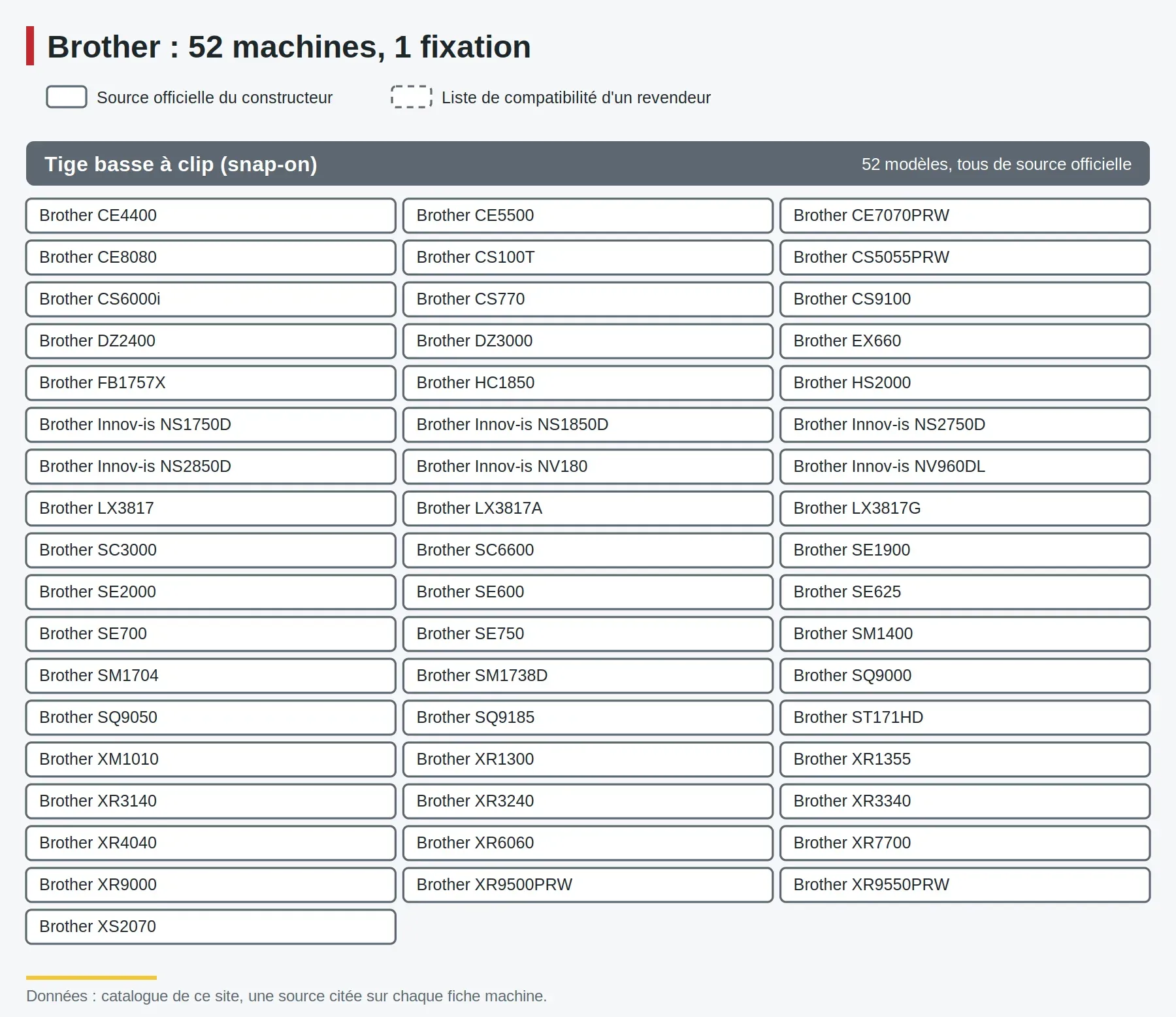Open the Brother CS100T entry
Viewport: 1176px width, 1017px height.
tap(587, 258)
